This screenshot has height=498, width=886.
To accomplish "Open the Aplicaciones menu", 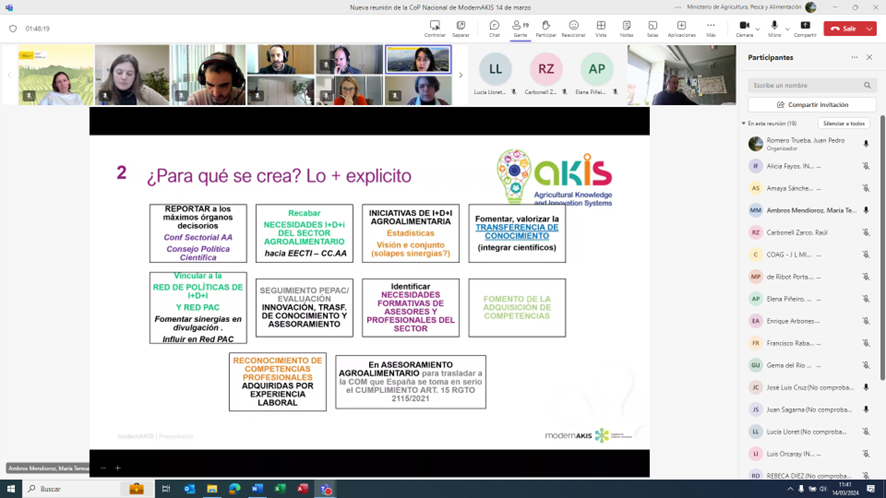I will point(681,28).
